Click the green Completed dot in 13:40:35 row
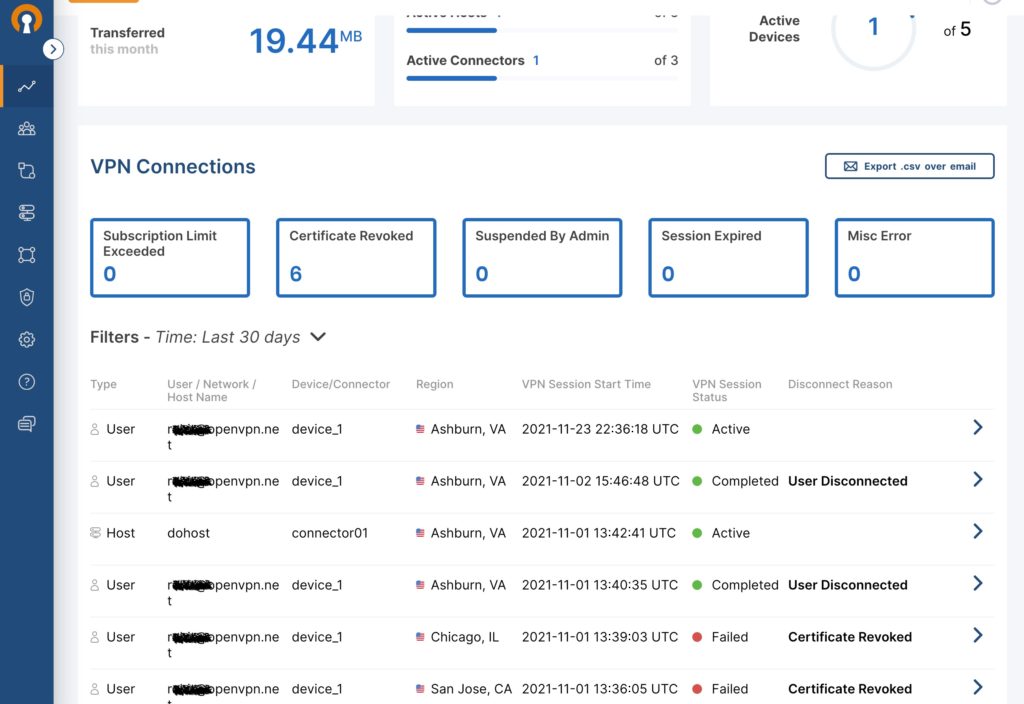 tap(697, 585)
